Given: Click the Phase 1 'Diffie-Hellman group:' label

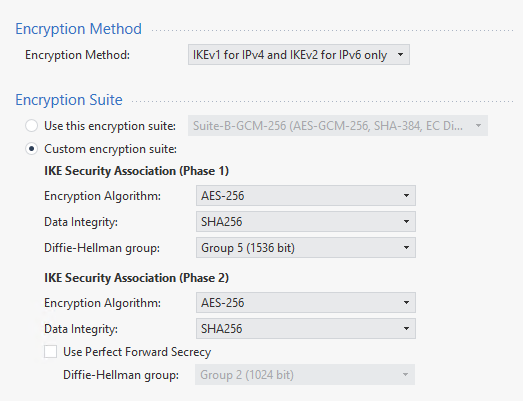Looking at the screenshot, I should 102,248.
